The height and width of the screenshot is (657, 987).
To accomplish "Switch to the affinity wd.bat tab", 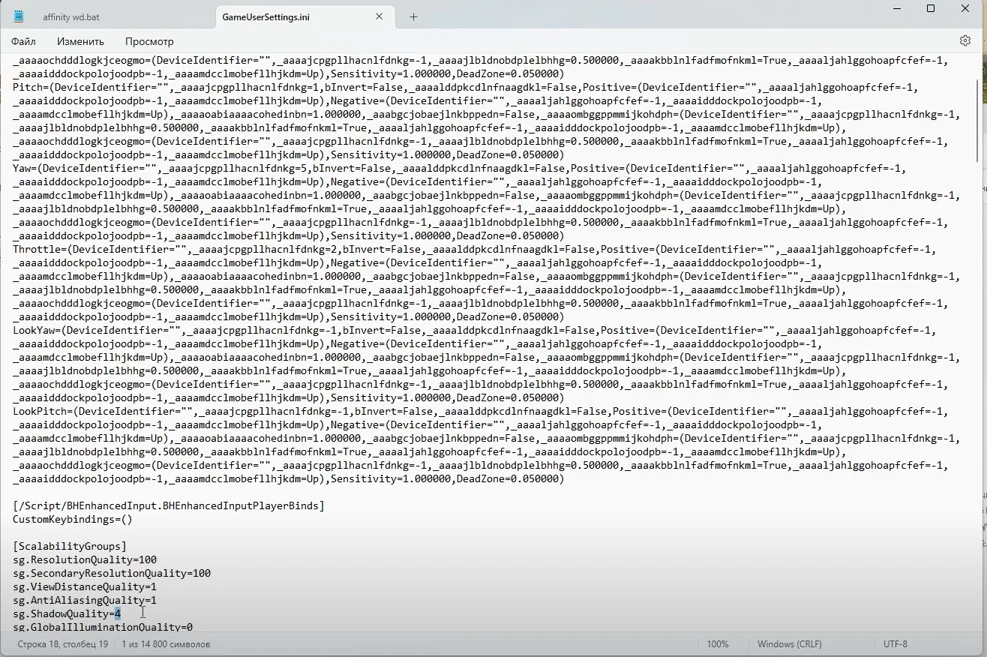I will [x=71, y=17].
